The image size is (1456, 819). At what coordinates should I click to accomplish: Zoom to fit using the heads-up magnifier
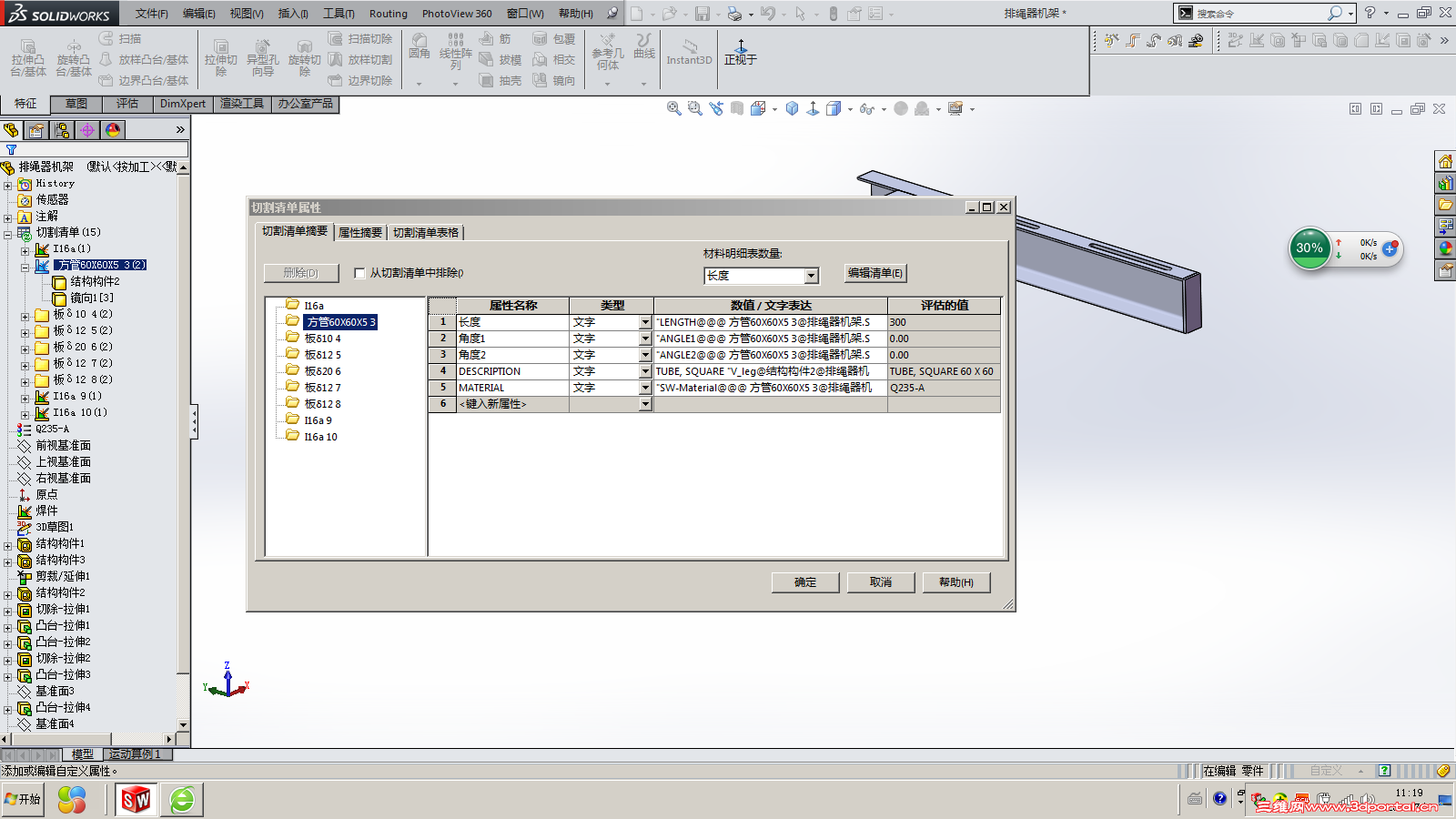coord(674,109)
